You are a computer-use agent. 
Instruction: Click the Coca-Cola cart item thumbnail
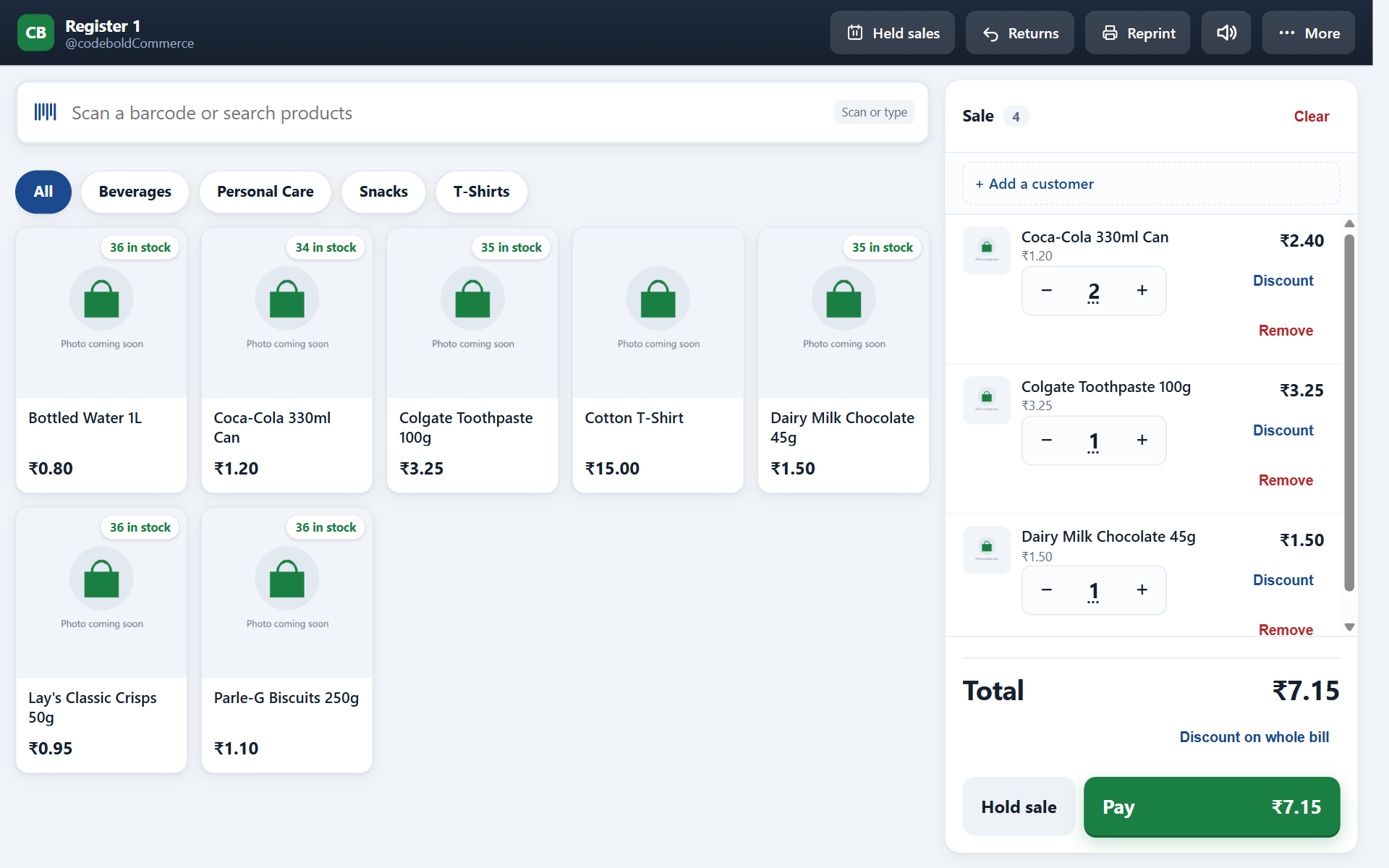tap(986, 250)
